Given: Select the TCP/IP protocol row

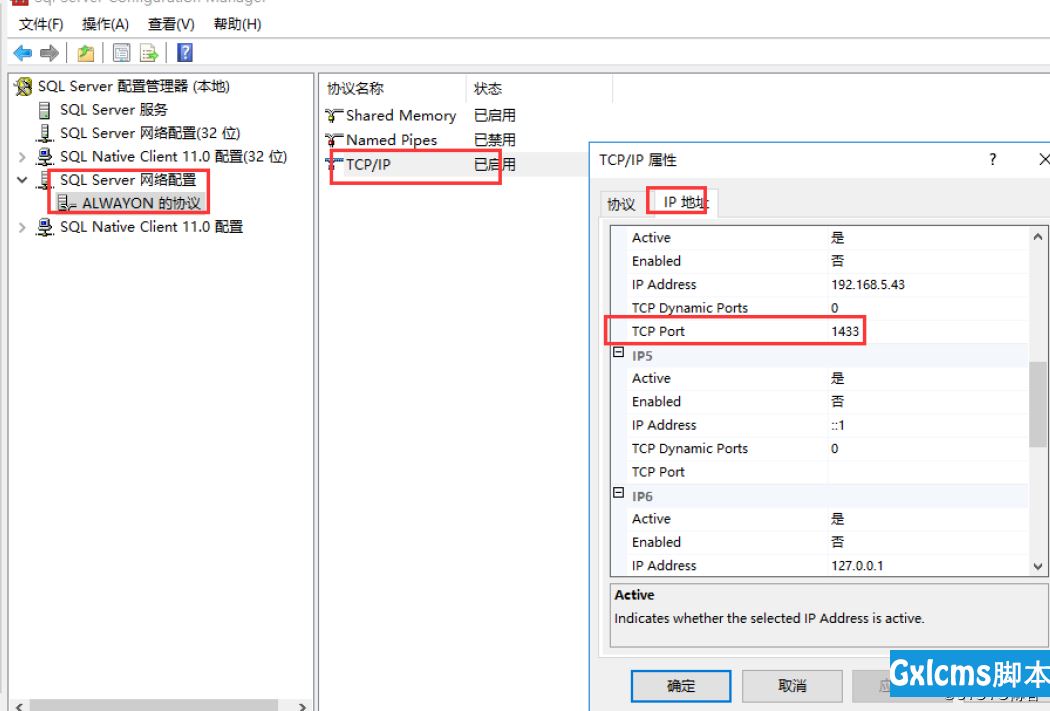Looking at the screenshot, I should pyautogui.click(x=457, y=164).
